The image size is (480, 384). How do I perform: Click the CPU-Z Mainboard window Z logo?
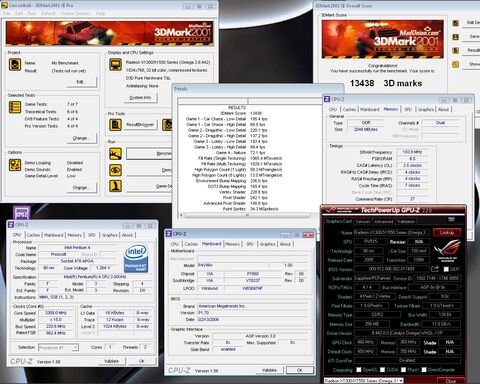(x=169, y=234)
